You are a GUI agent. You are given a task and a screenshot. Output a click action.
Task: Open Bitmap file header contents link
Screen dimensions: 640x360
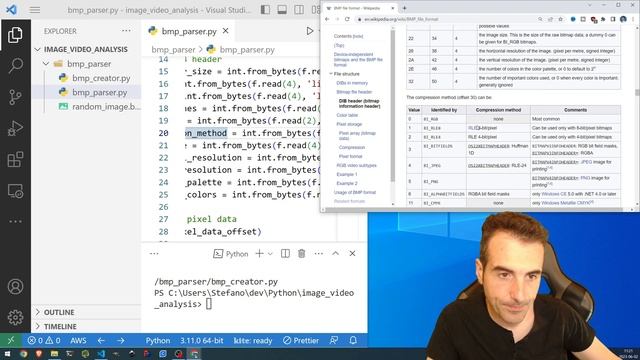[x=354, y=92]
